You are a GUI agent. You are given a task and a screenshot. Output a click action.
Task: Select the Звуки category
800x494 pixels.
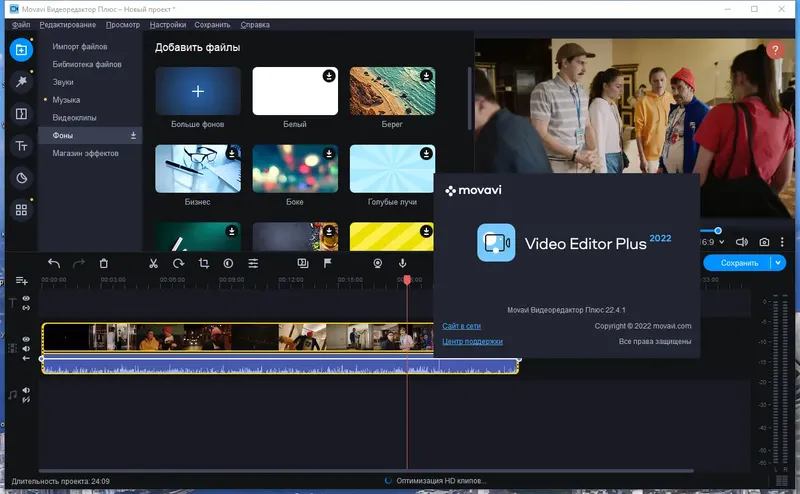pyautogui.click(x=63, y=82)
